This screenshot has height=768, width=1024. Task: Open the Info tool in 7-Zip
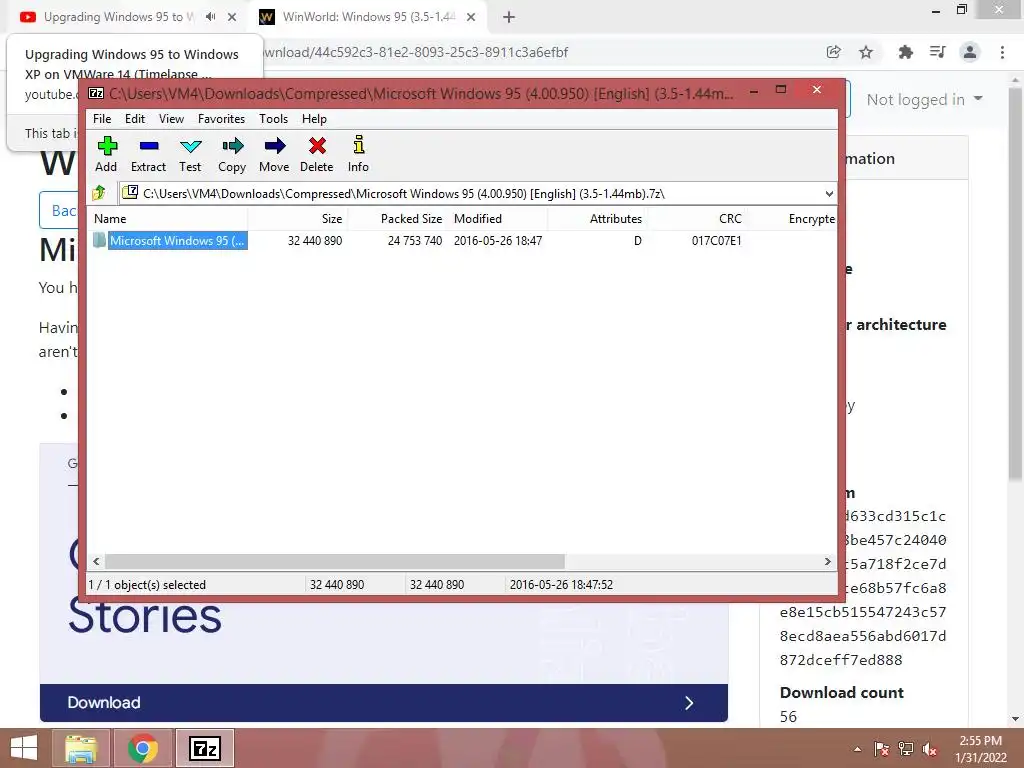[358, 154]
